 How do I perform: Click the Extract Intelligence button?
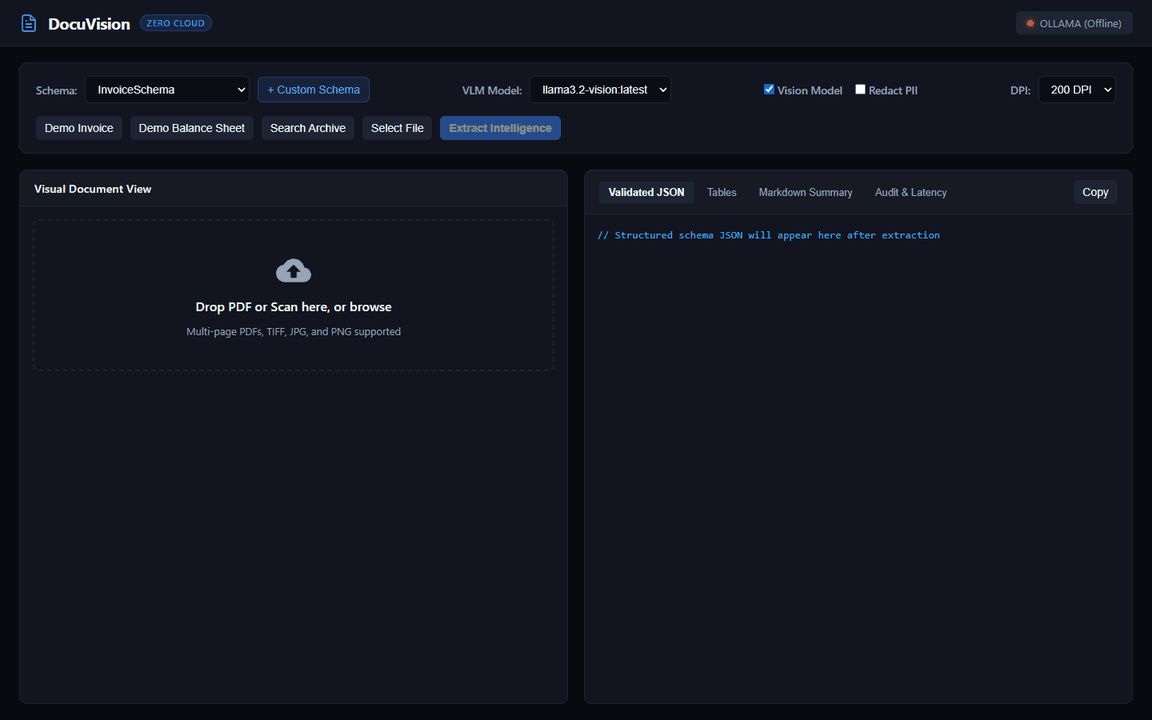pyautogui.click(x=500, y=128)
